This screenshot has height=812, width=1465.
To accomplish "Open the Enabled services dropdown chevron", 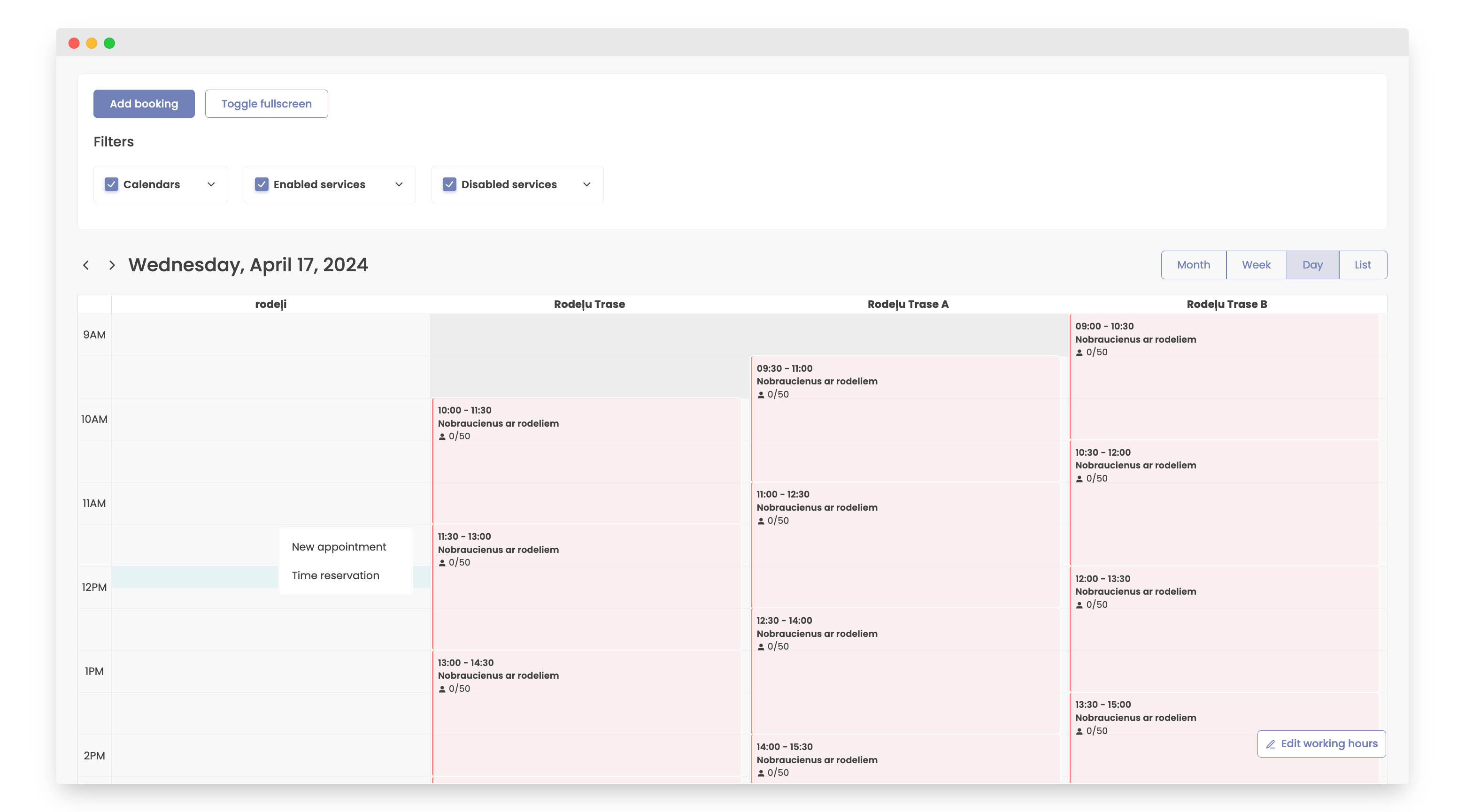I will (x=399, y=184).
